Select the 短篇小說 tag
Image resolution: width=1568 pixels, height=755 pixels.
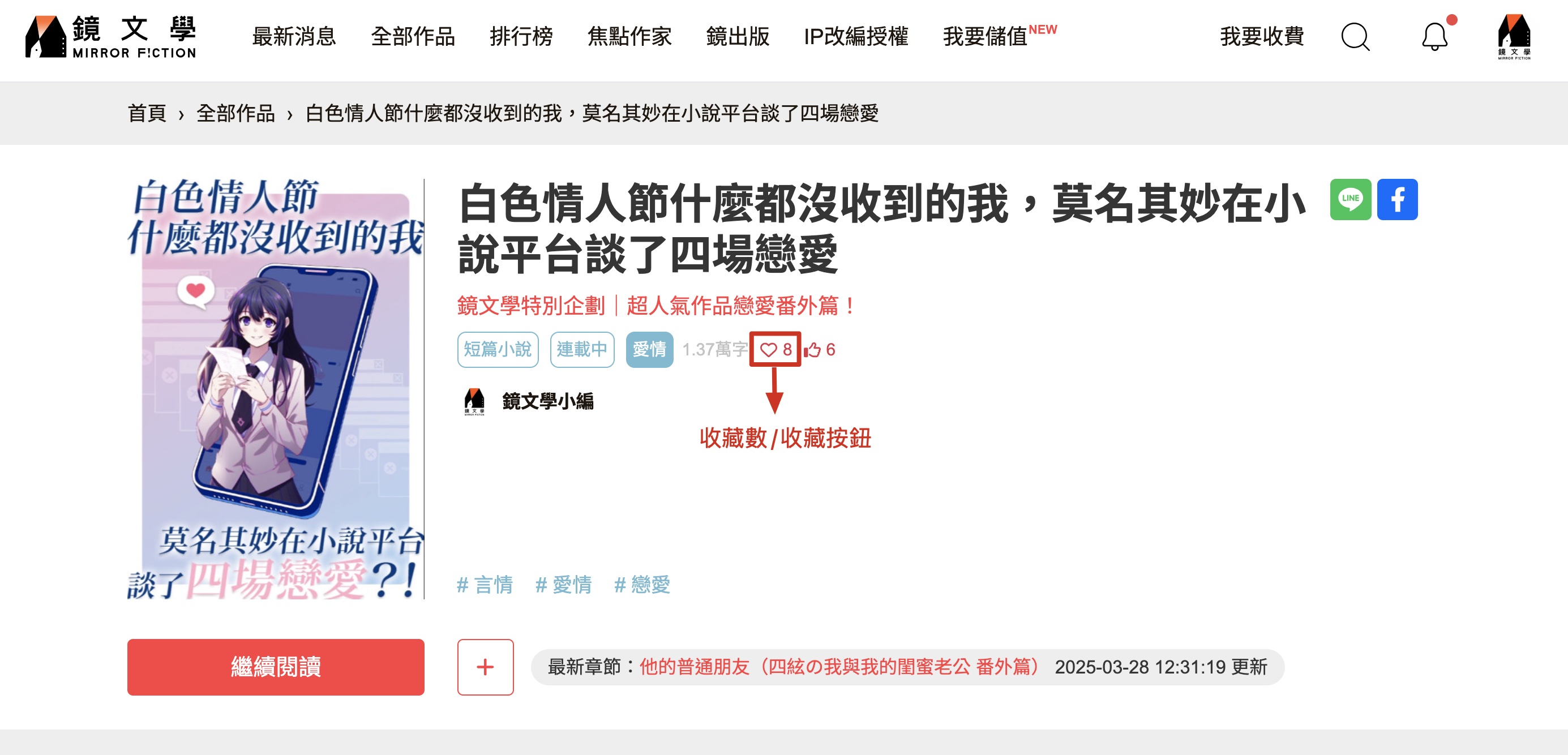point(498,349)
